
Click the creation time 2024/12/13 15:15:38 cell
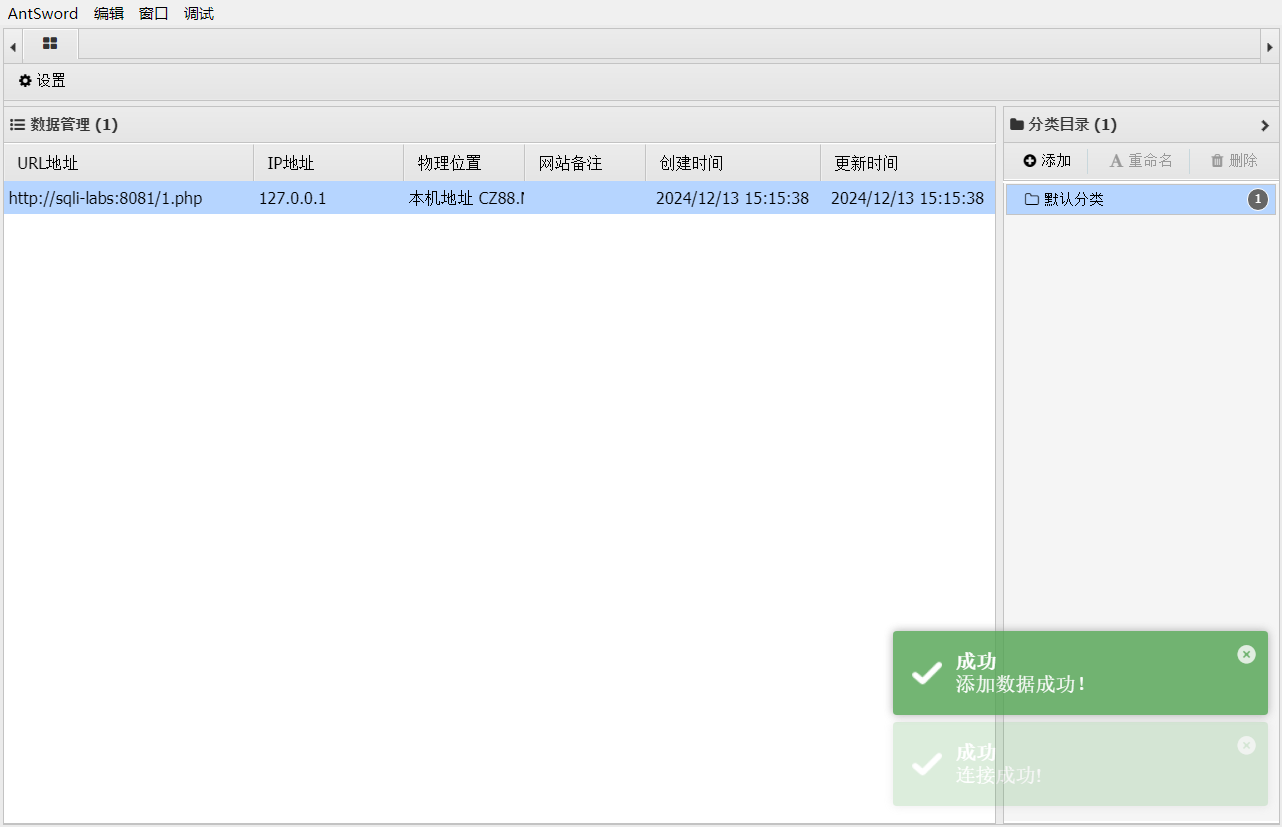click(x=733, y=198)
